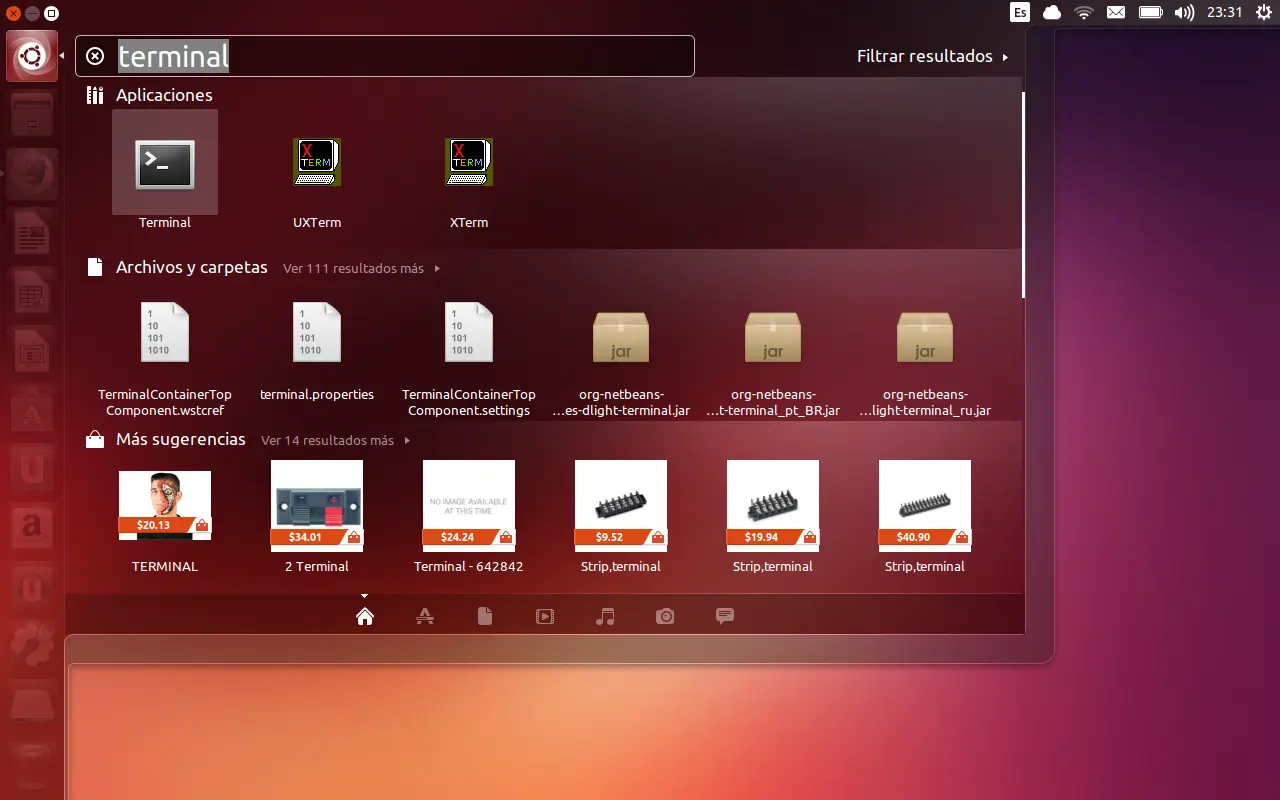Open the cloud sync indicator
1280x800 pixels.
(1052, 12)
